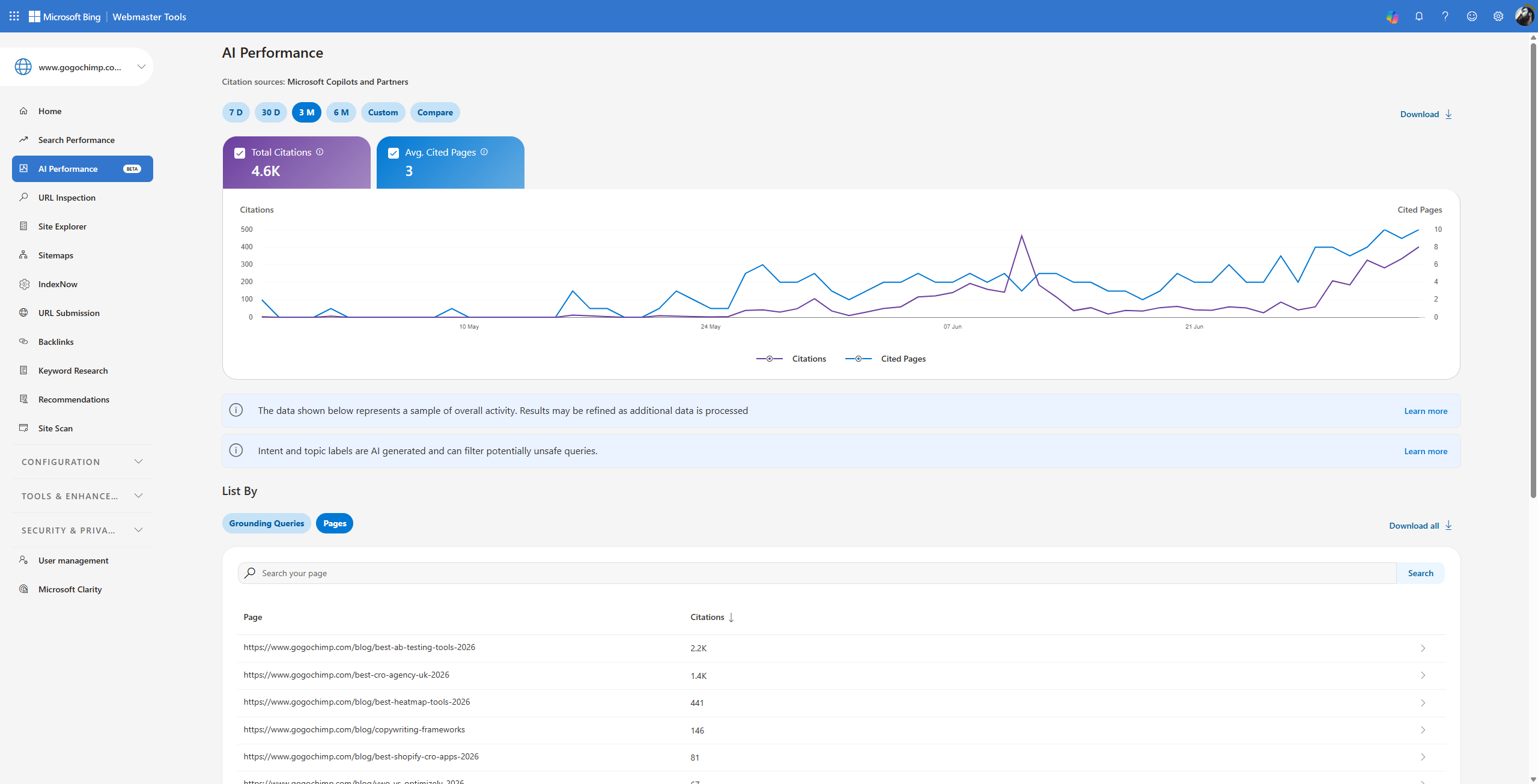The image size is (1538, 784).
Task: Open the feedback smiley icon
Action: pos(1472,16)
